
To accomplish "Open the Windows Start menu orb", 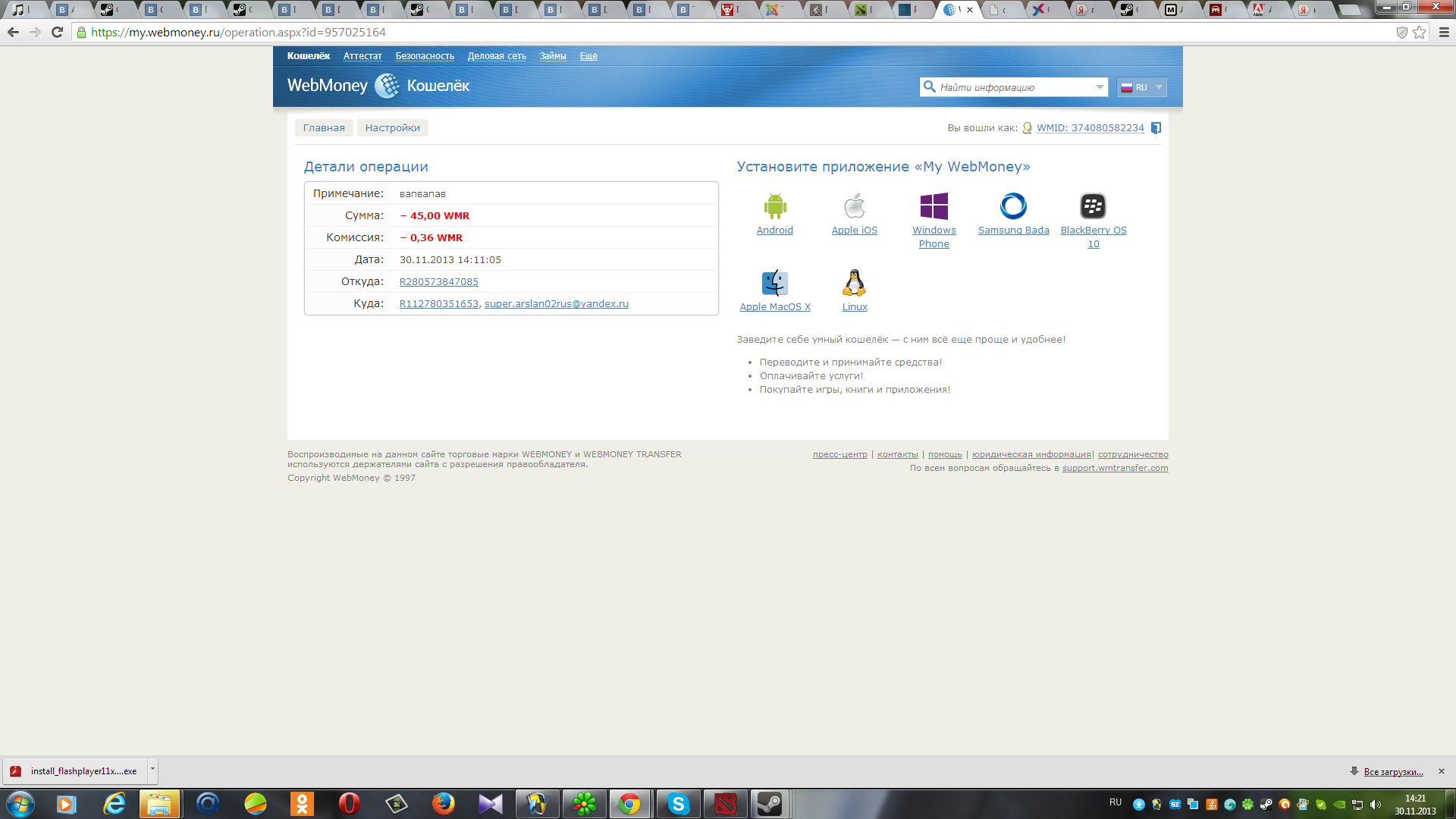I will click(20, 804).
